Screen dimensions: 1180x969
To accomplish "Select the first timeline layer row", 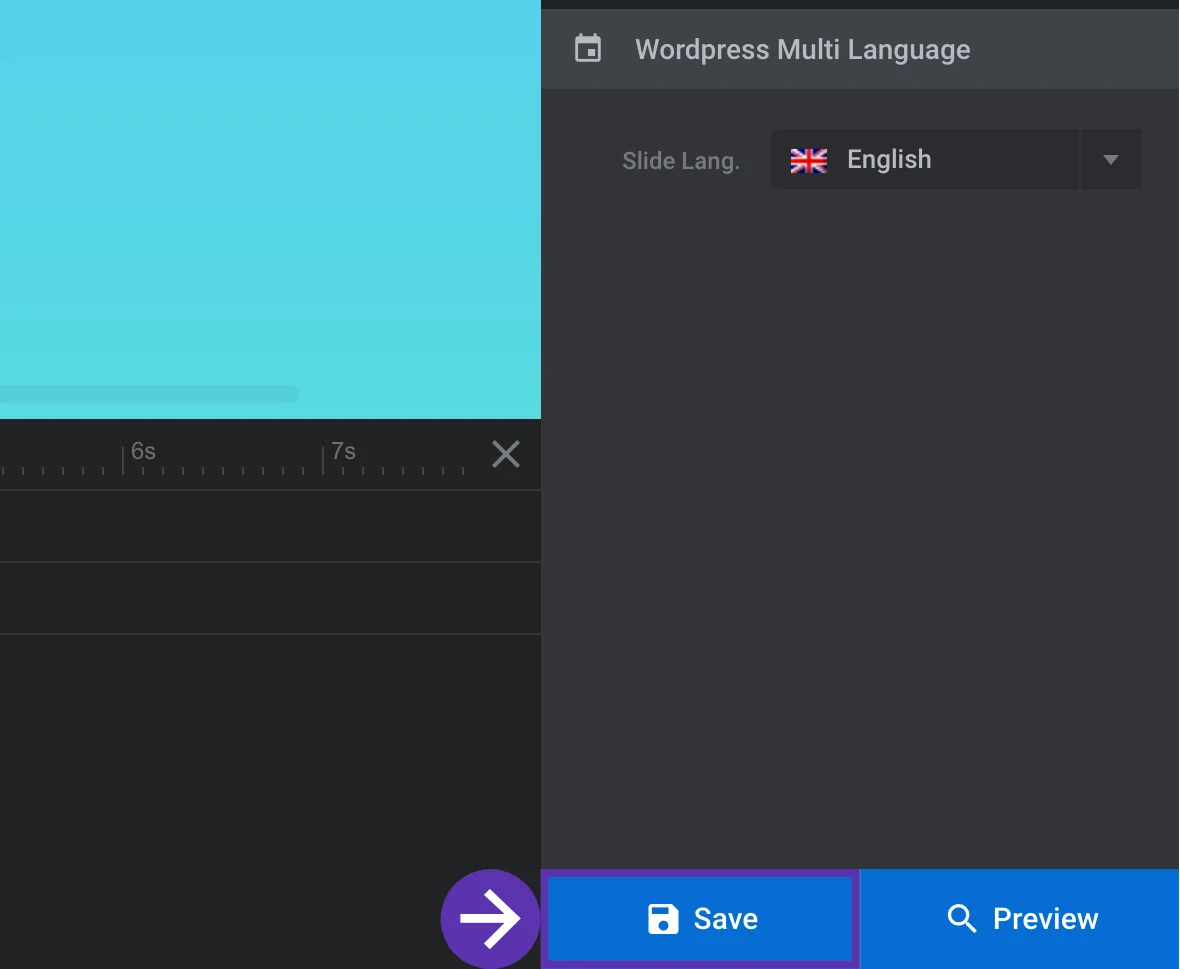I will pos(270,526).
